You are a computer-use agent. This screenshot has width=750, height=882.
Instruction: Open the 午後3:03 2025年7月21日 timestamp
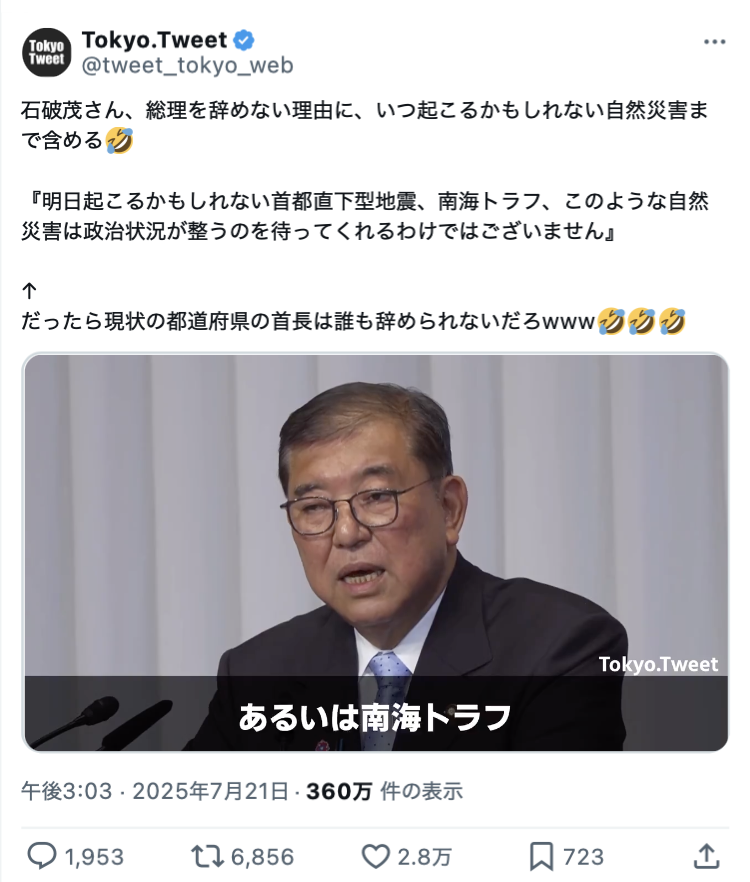pyautogui.click(x=155, y=791)
